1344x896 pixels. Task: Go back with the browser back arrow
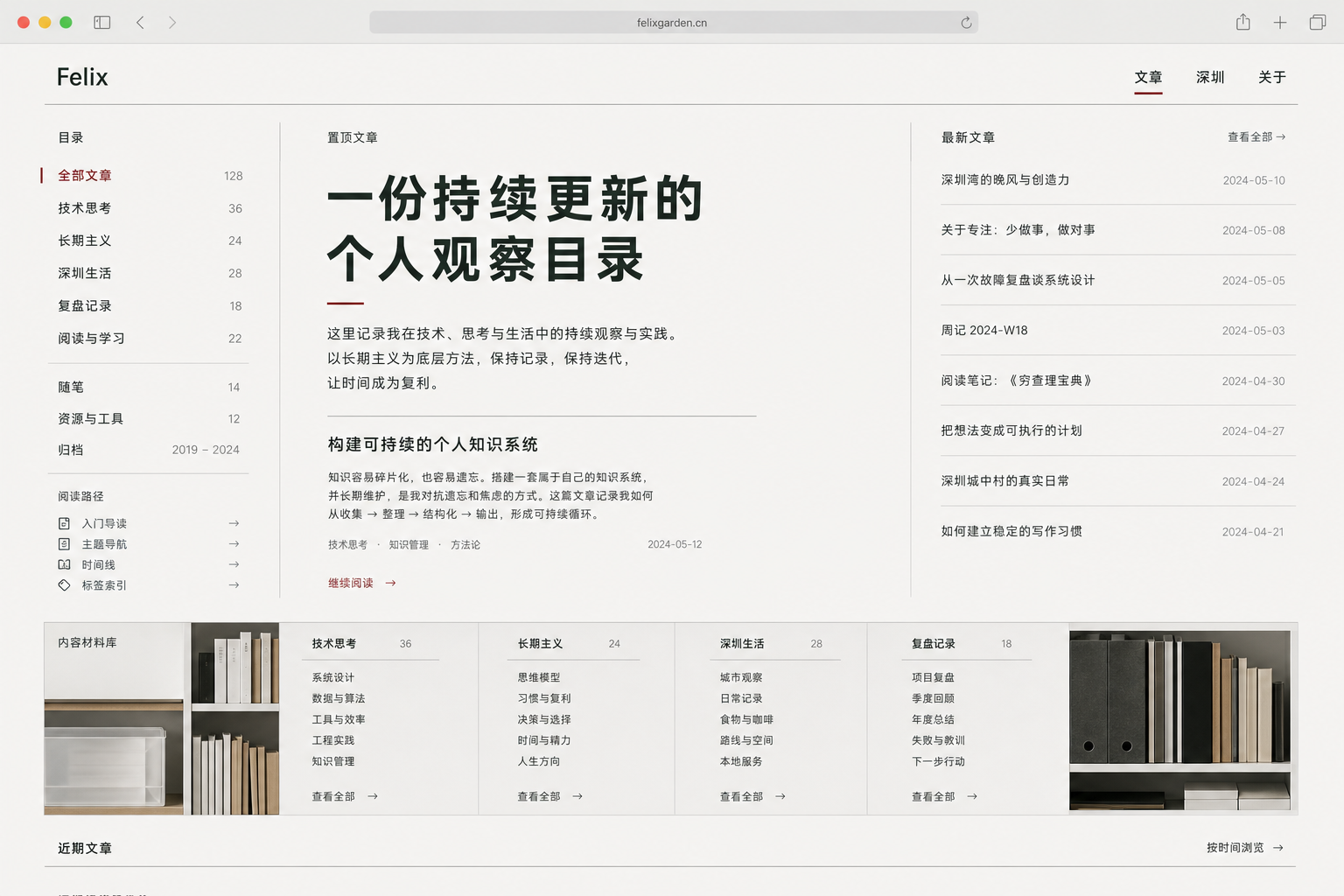point(140,23)
